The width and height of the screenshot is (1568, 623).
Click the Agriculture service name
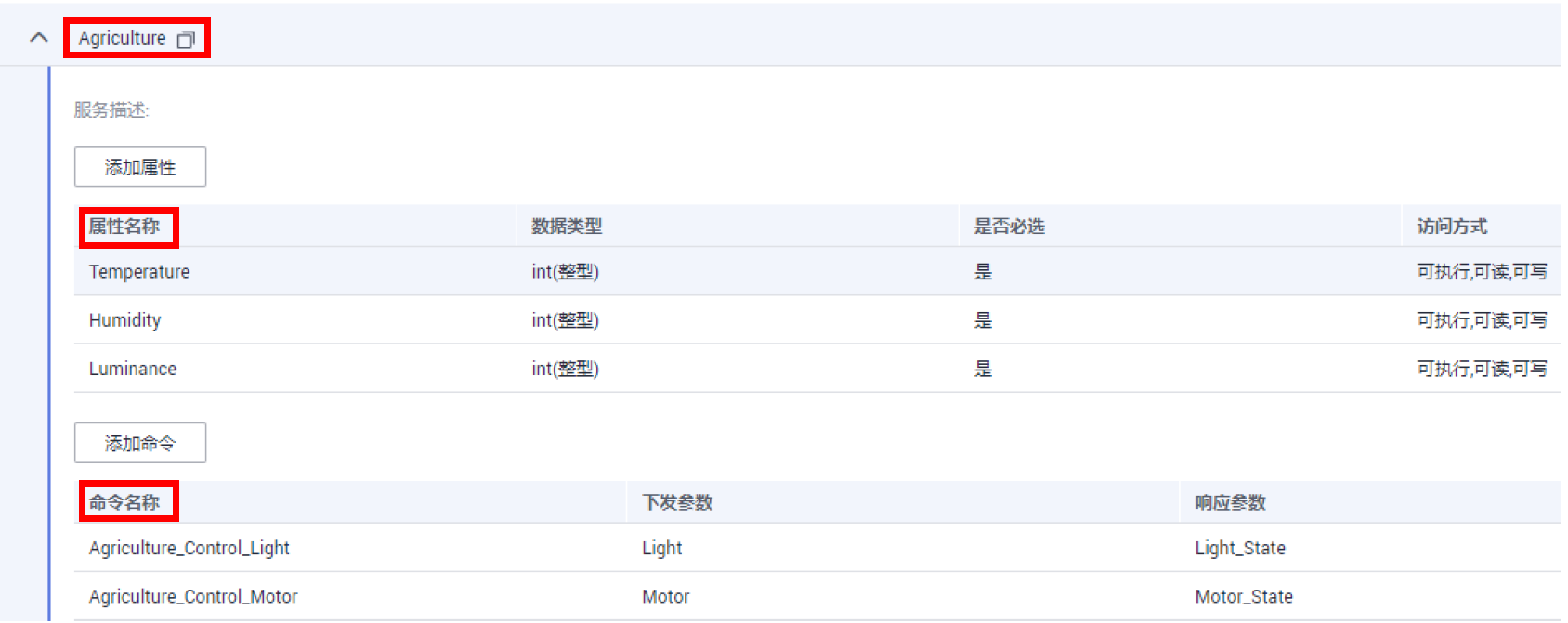pyautogui.click(x=122, y=38)
